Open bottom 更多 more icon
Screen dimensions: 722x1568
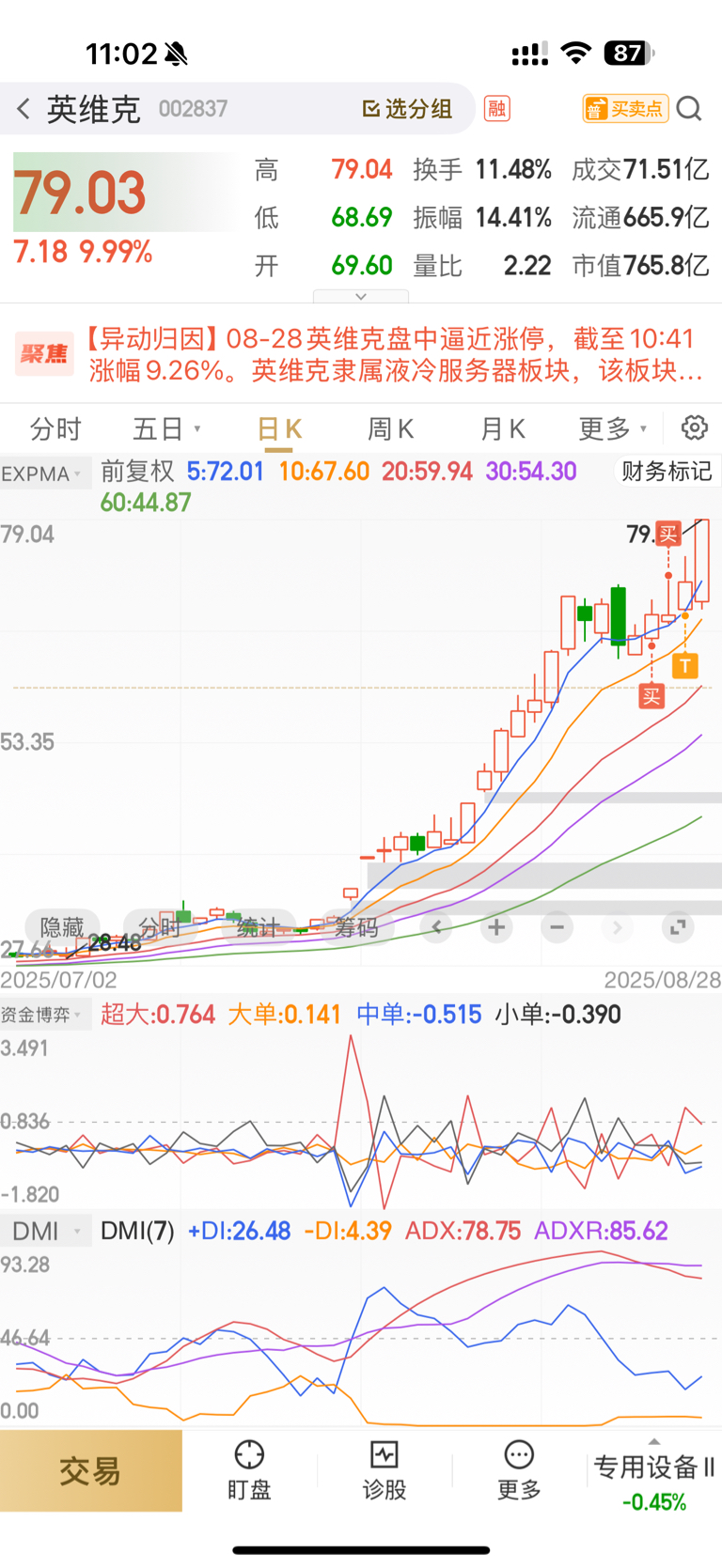[519, 1470]
